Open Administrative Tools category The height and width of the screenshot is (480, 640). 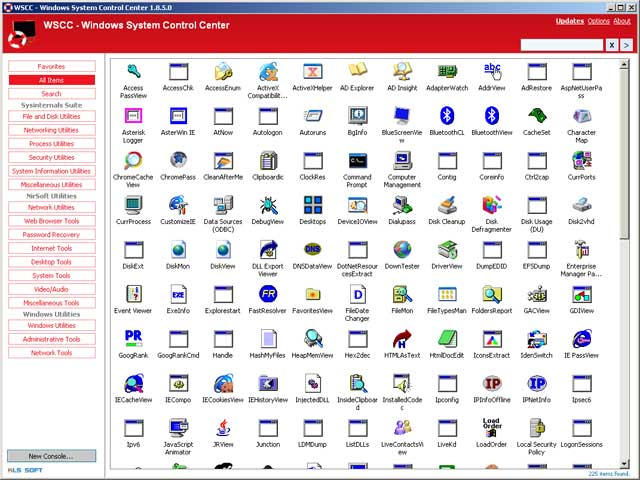point(52,339)
